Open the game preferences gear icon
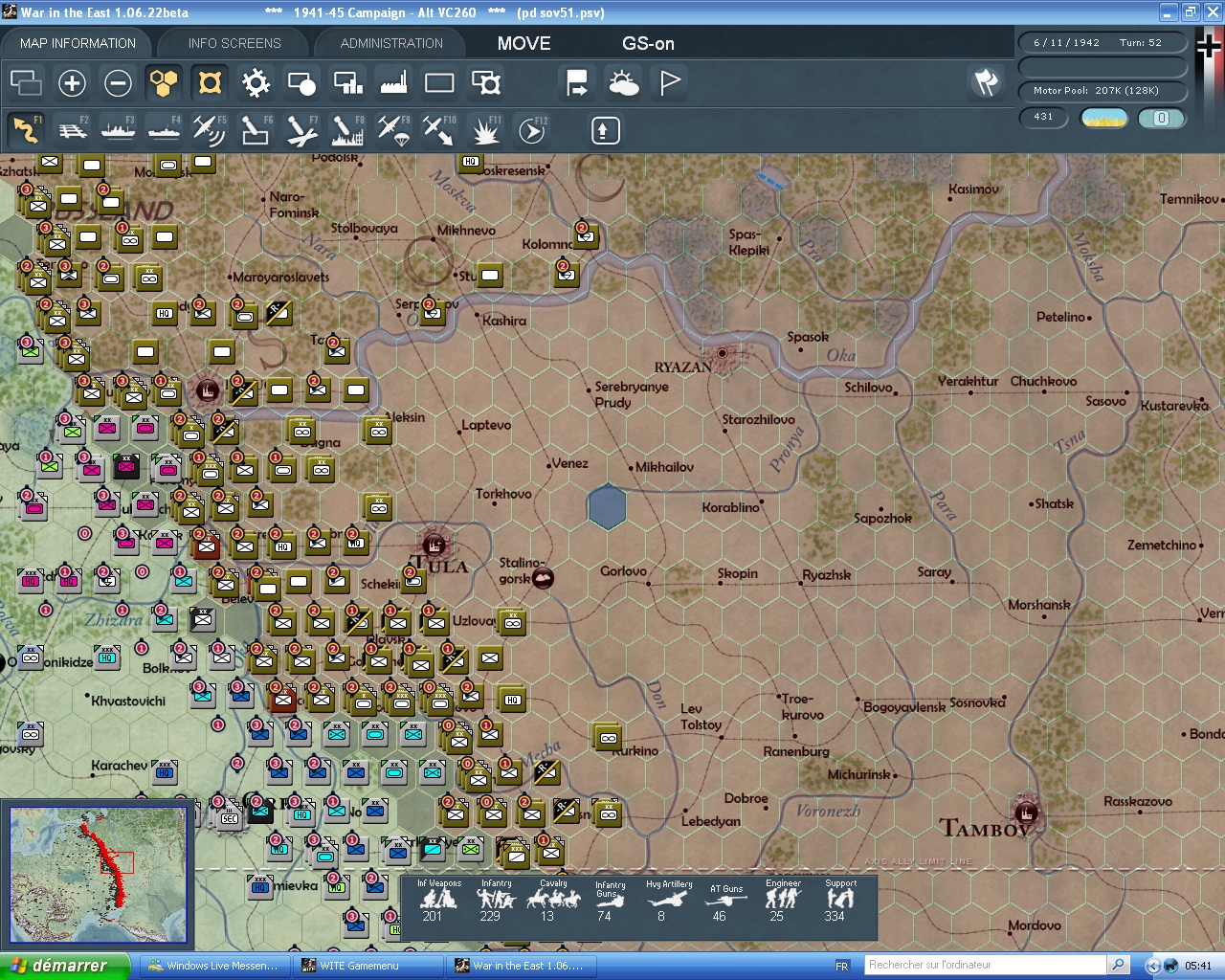The image size is (1225, 980). pyautogui.click(x=256, y=83)
